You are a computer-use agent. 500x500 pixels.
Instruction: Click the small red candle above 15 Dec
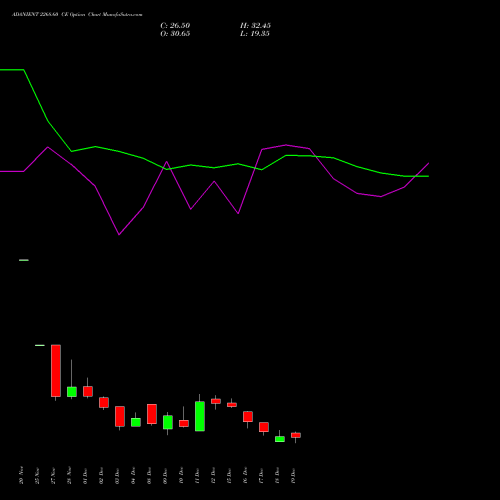pyautogui.click(x=232, y=405)
